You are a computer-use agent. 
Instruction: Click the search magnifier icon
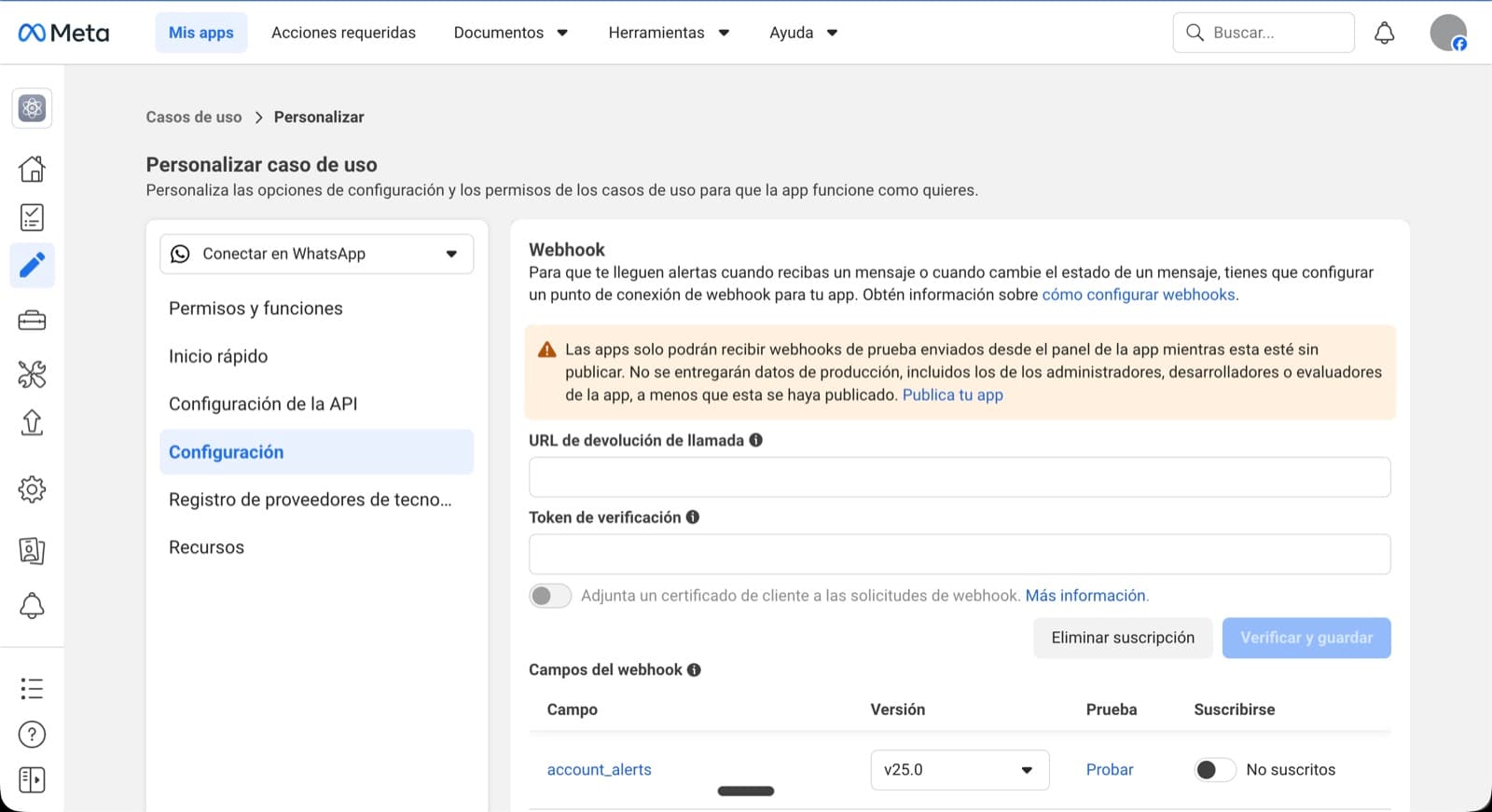pos(1195,33)
